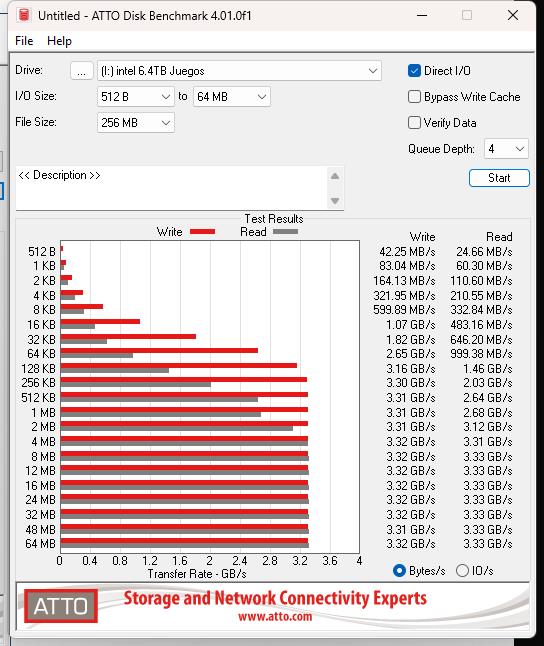This screenshot has height=646, width=544.
Task: Click the 64 KB red write bar
Action: click(x=159, y=351)
